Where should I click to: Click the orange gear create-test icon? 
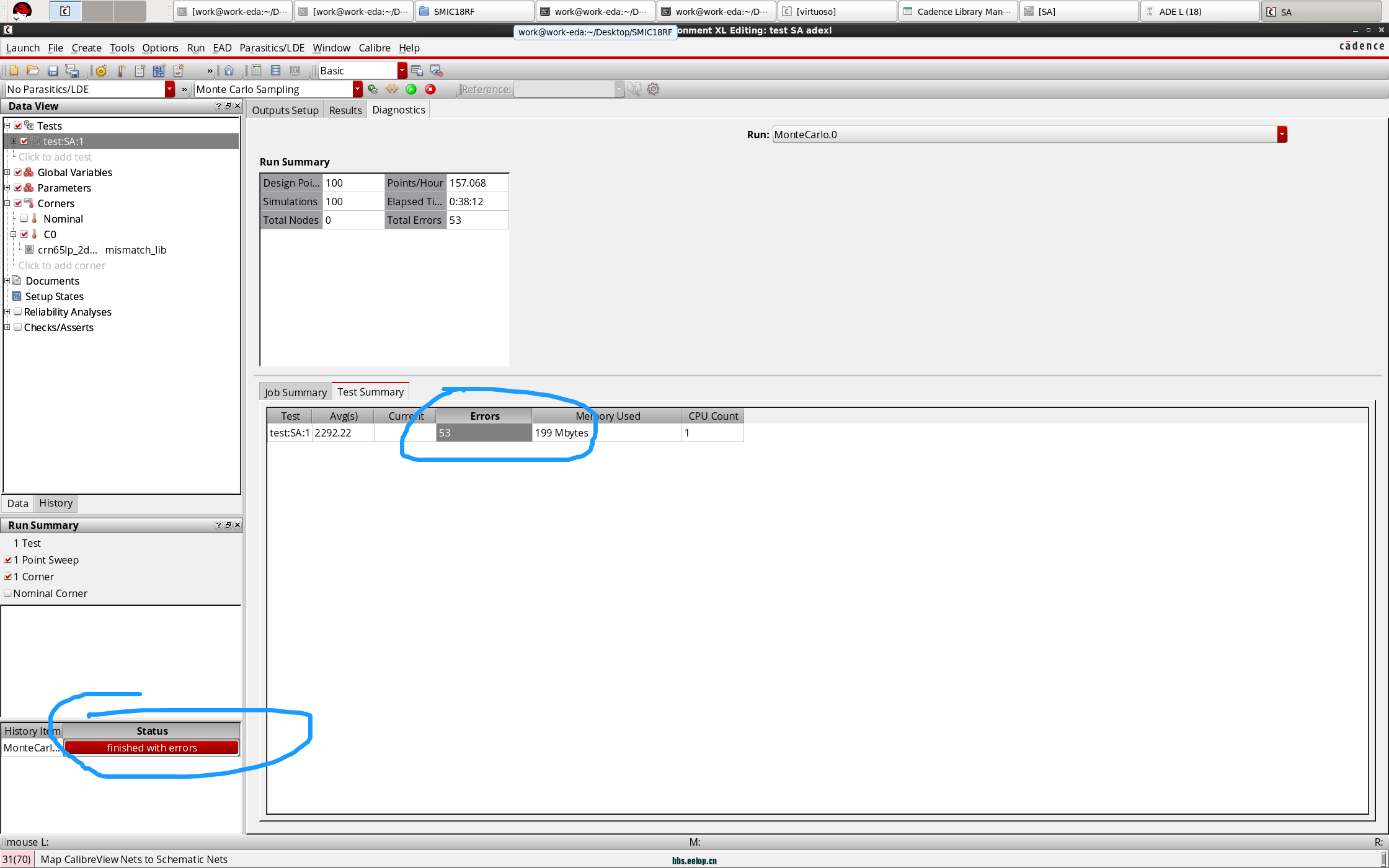point(101,71)
